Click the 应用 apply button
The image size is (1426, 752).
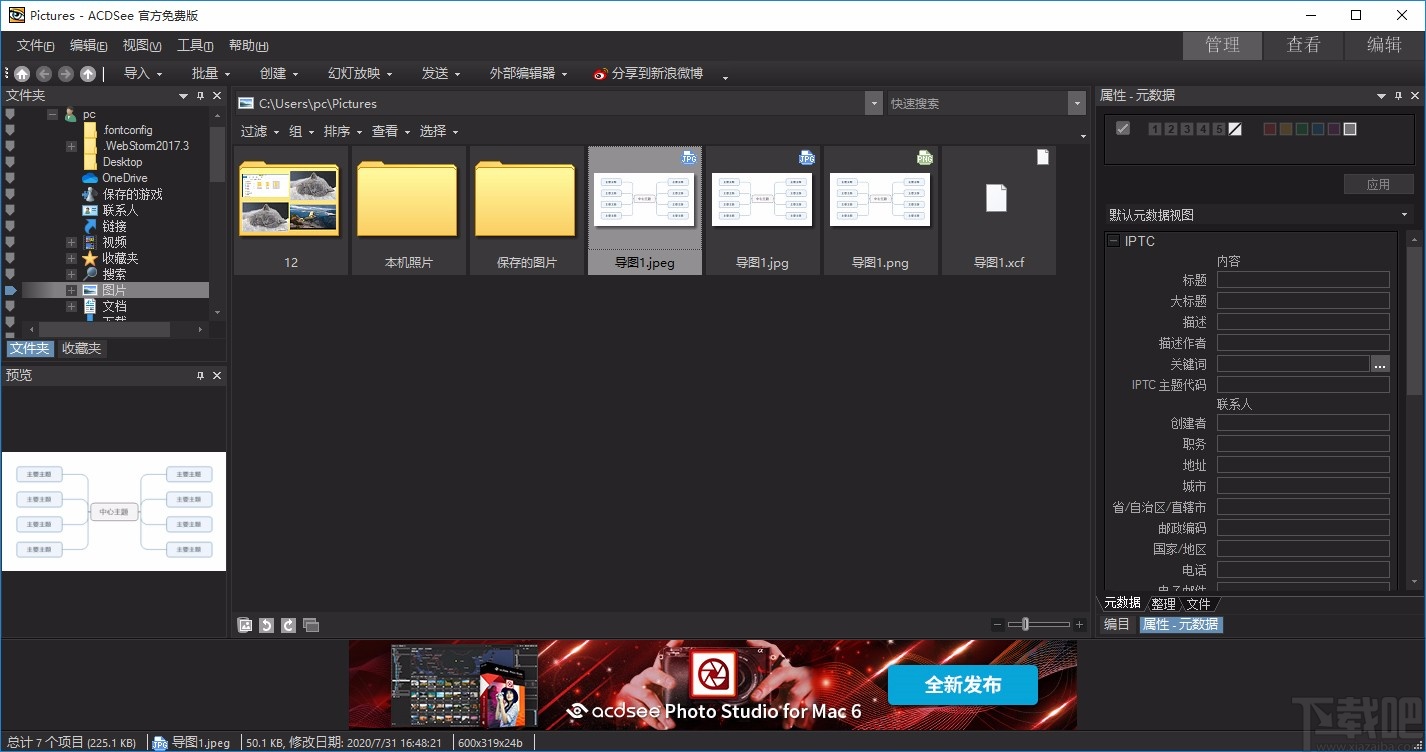point(1378,184)
